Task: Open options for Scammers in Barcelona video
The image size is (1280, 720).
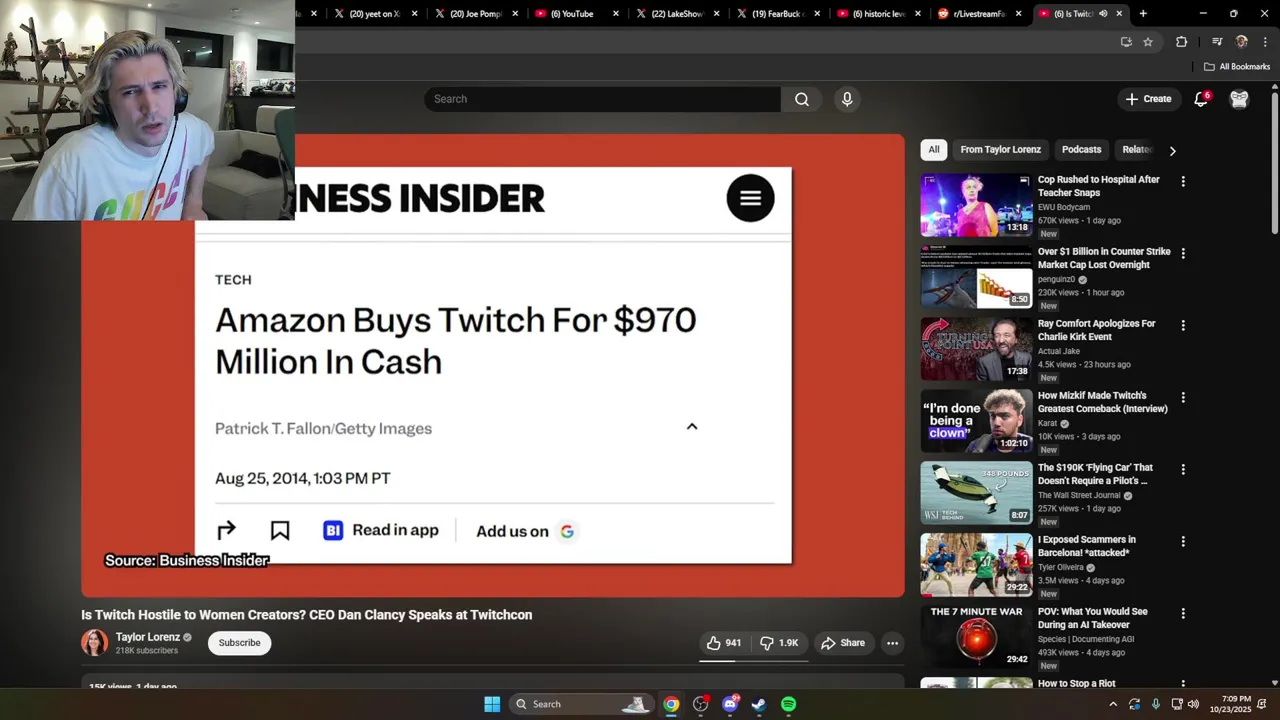Action: (x=1183, y=541)
